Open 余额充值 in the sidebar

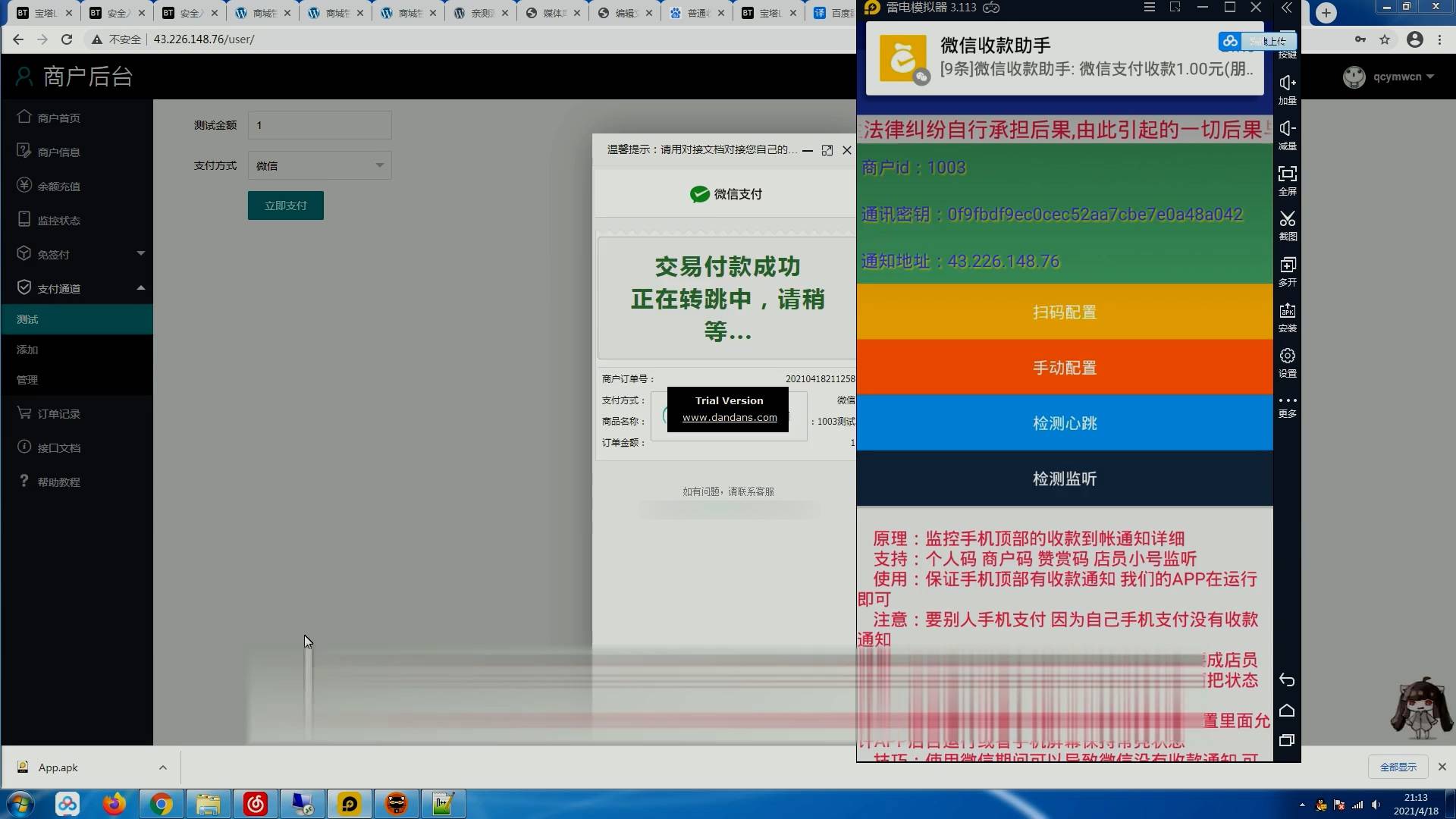(58, 186)
